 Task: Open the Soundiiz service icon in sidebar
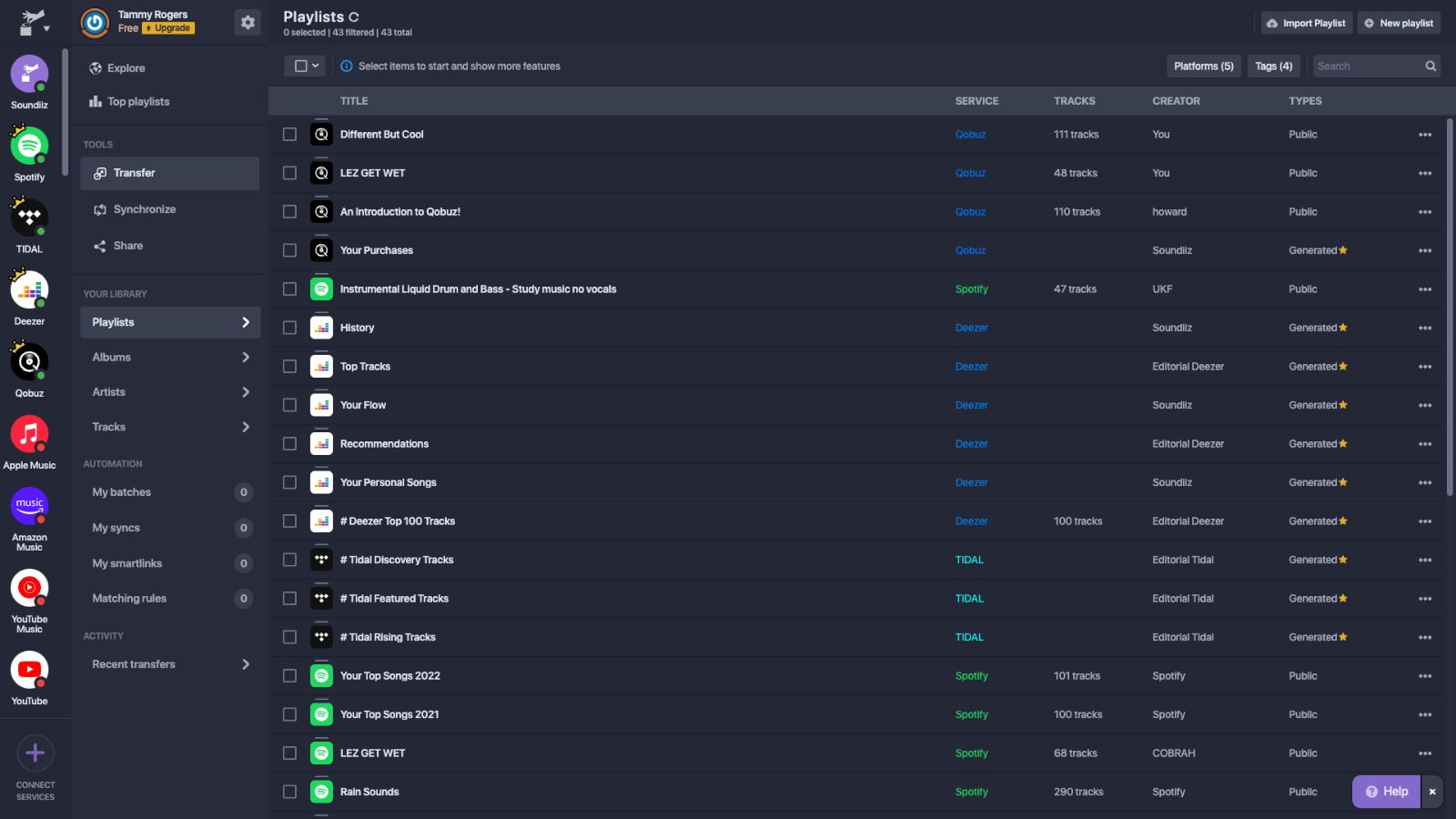29,74
